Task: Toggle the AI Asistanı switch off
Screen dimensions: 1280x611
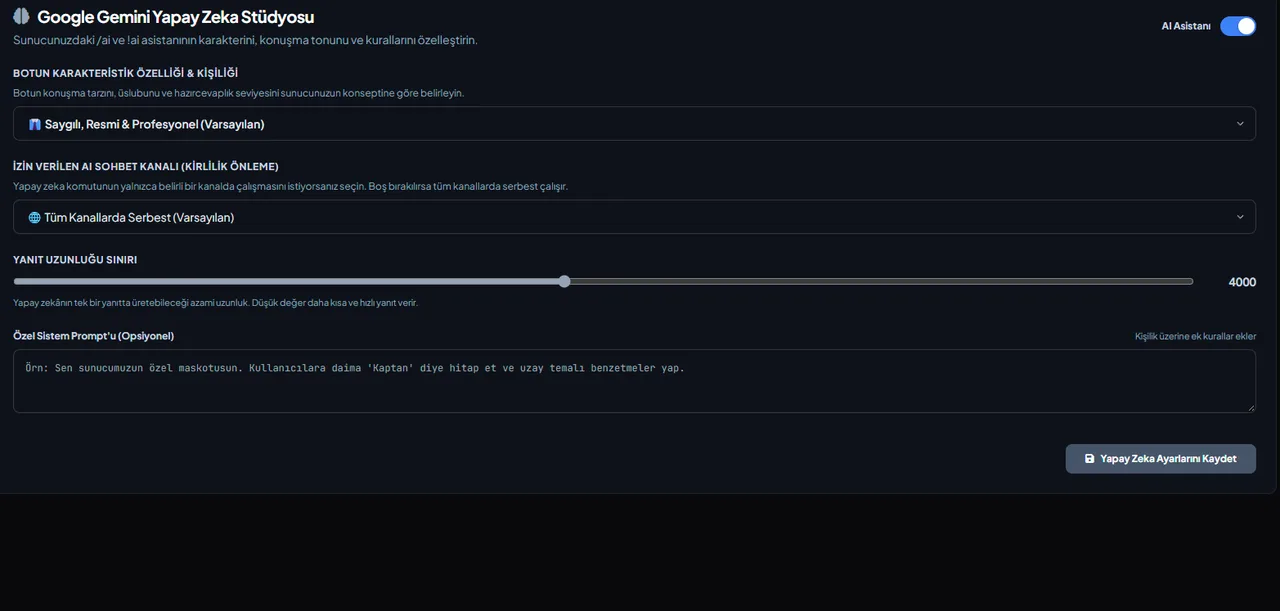Action: [x=1238, y=26]
